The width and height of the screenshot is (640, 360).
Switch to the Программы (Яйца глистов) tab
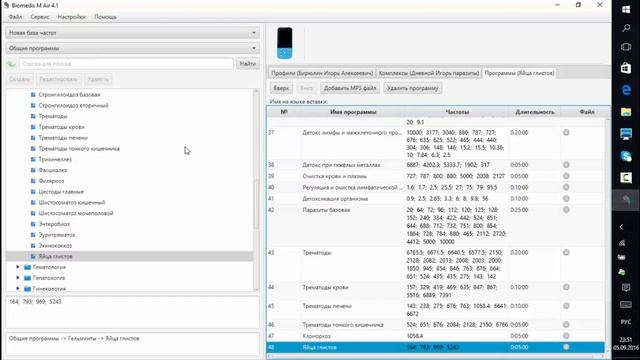pyautogui.click(x=519, y=73)
